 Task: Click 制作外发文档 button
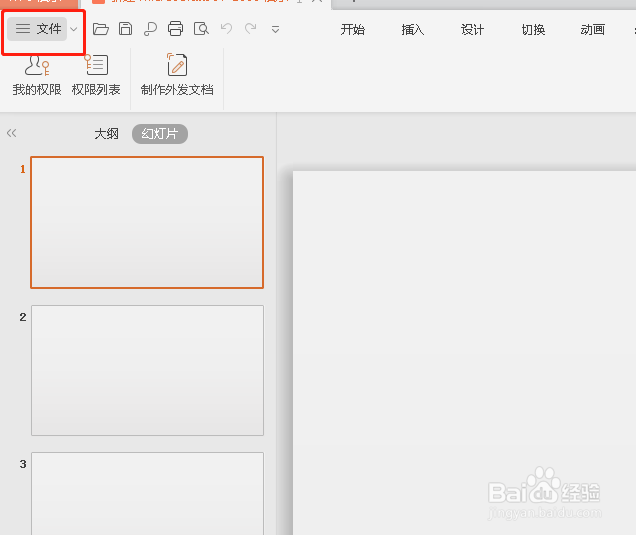coord(177,75)
